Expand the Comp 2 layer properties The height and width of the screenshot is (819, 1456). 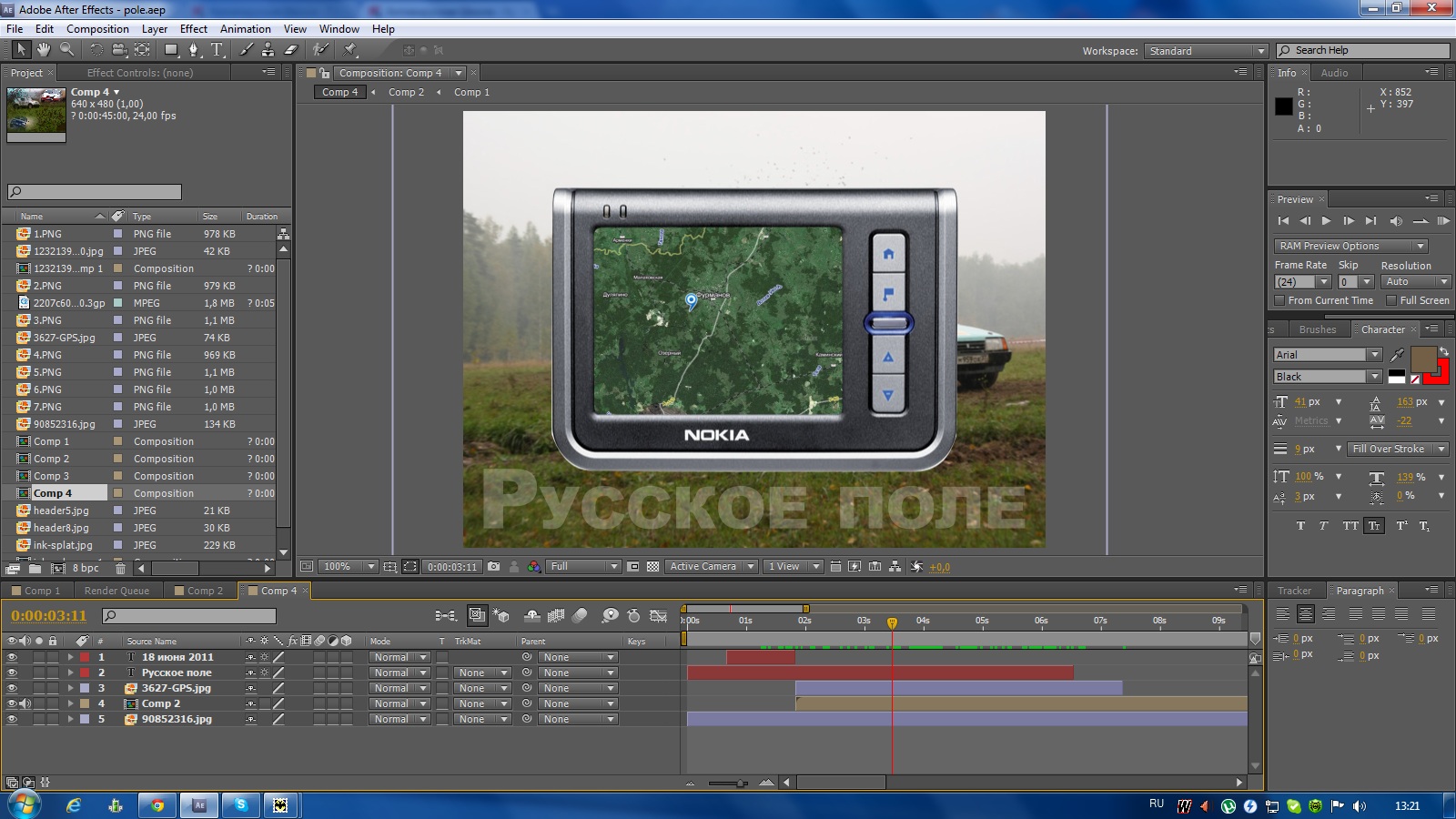coord(70,704)
